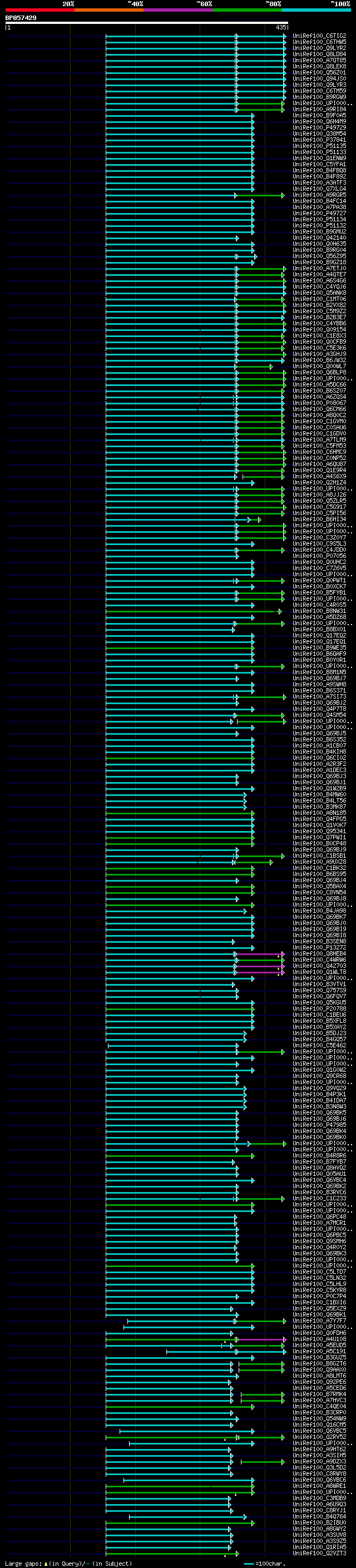This screenshot has height=1568, width=356.
Task: Open hit UniRef100_C6THW5
Action: tap(319, 42)
